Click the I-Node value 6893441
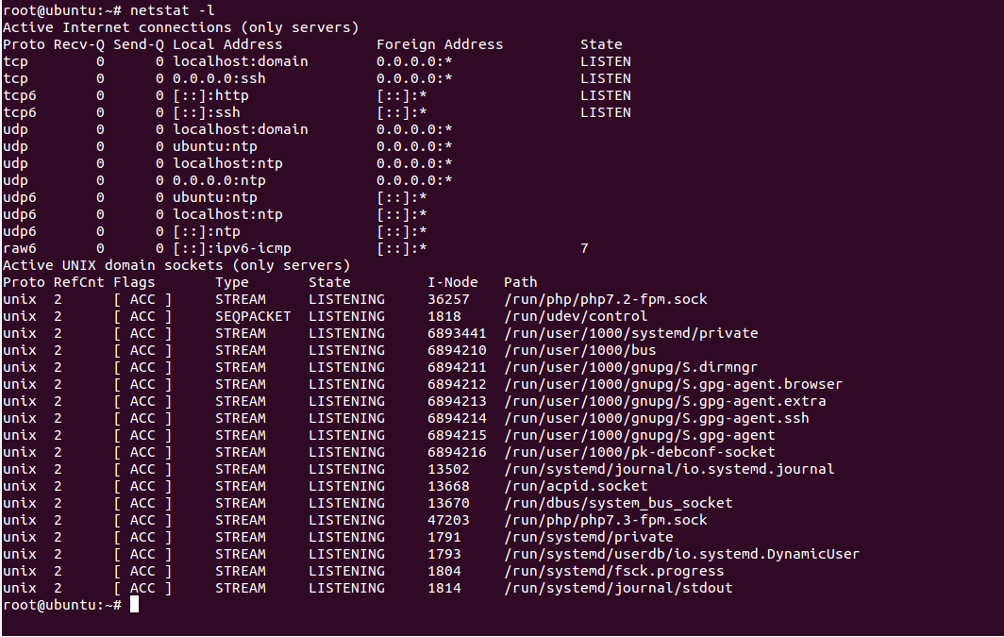Viewport: 1004px width, 637px height. coord(457,333)
